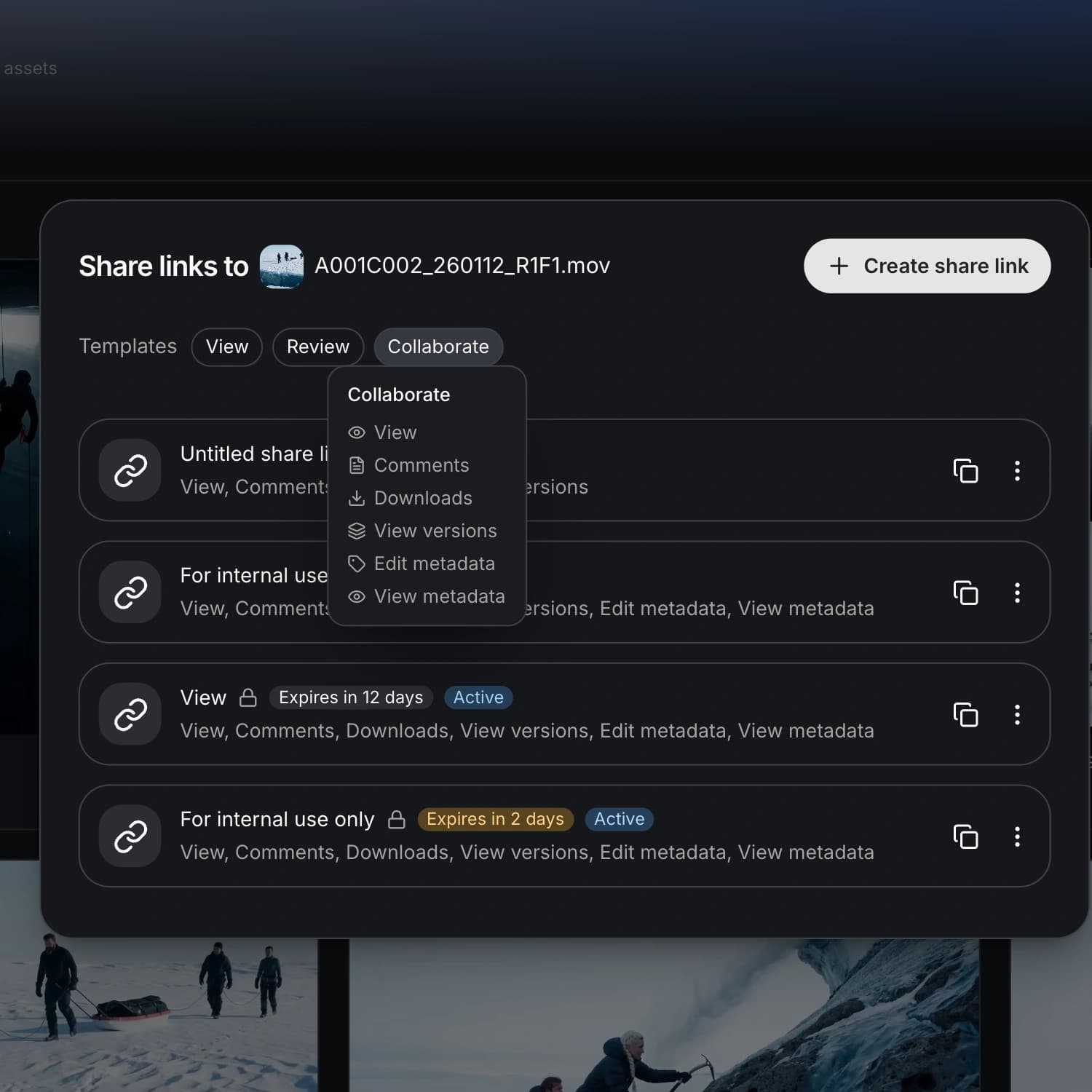Click the View versions layers icon
Viewport: 1092px width, 1092px height.
point(357,531)
